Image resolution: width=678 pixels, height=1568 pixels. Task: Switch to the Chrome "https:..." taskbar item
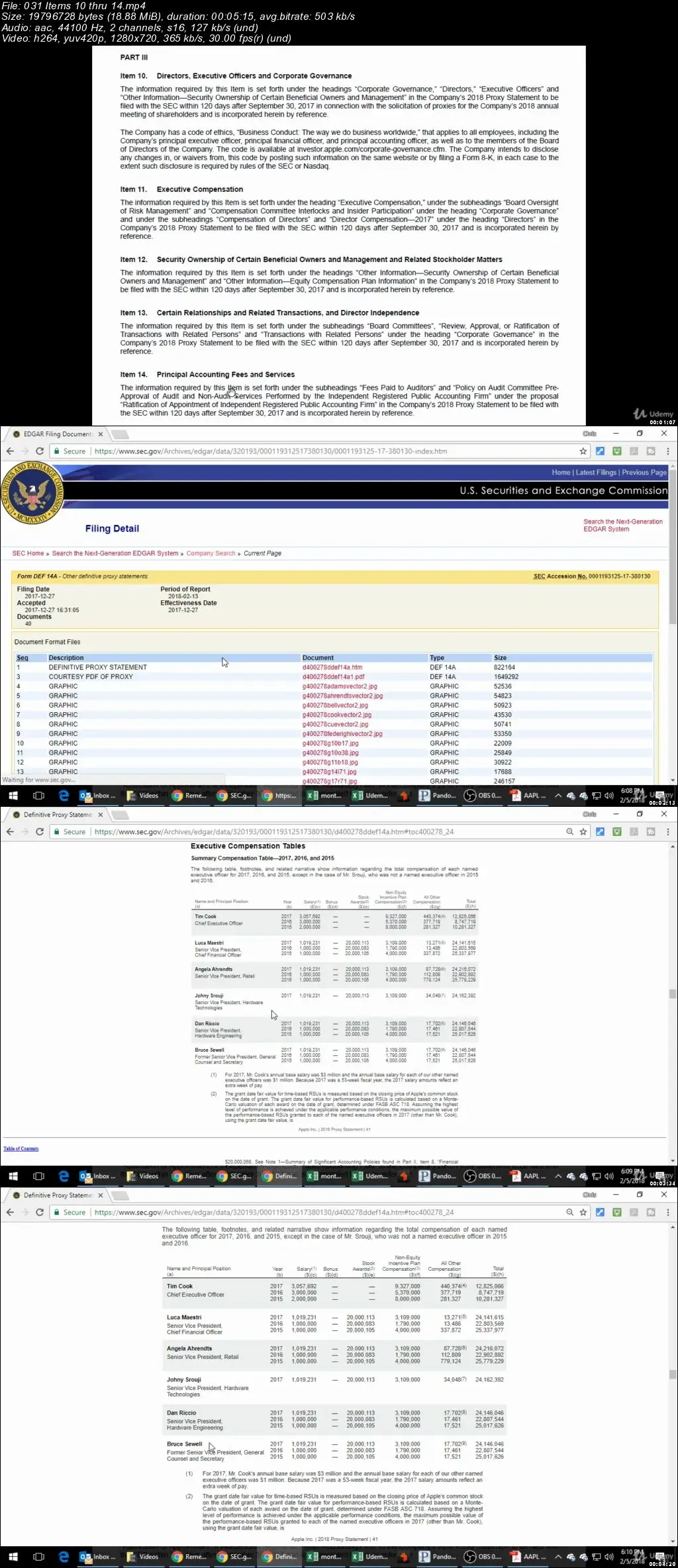(x=279, y=796)
